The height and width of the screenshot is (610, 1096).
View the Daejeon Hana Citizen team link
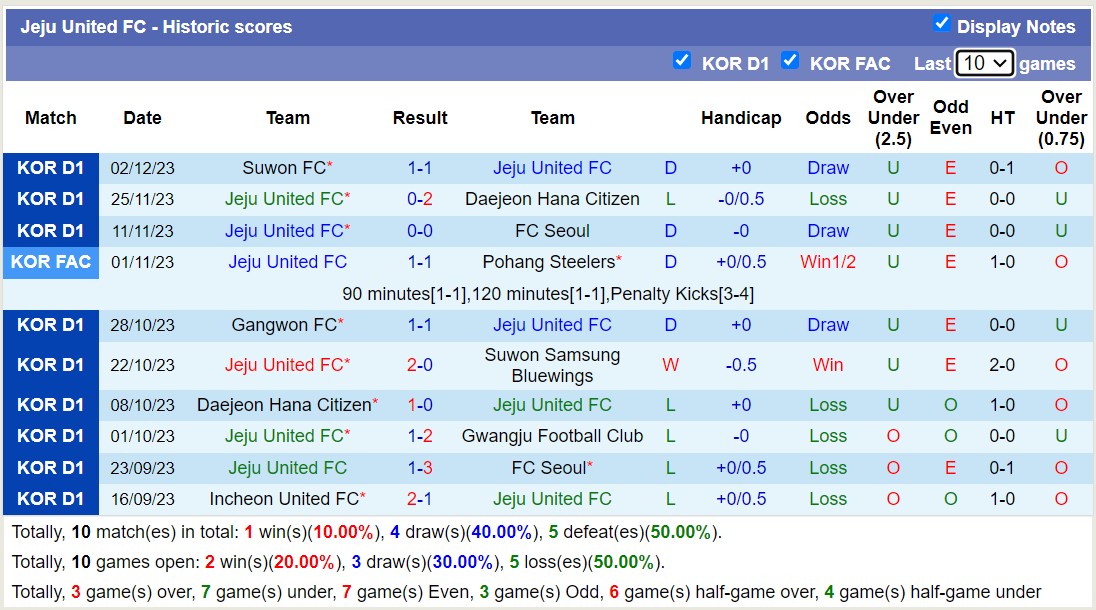[552, 199]
